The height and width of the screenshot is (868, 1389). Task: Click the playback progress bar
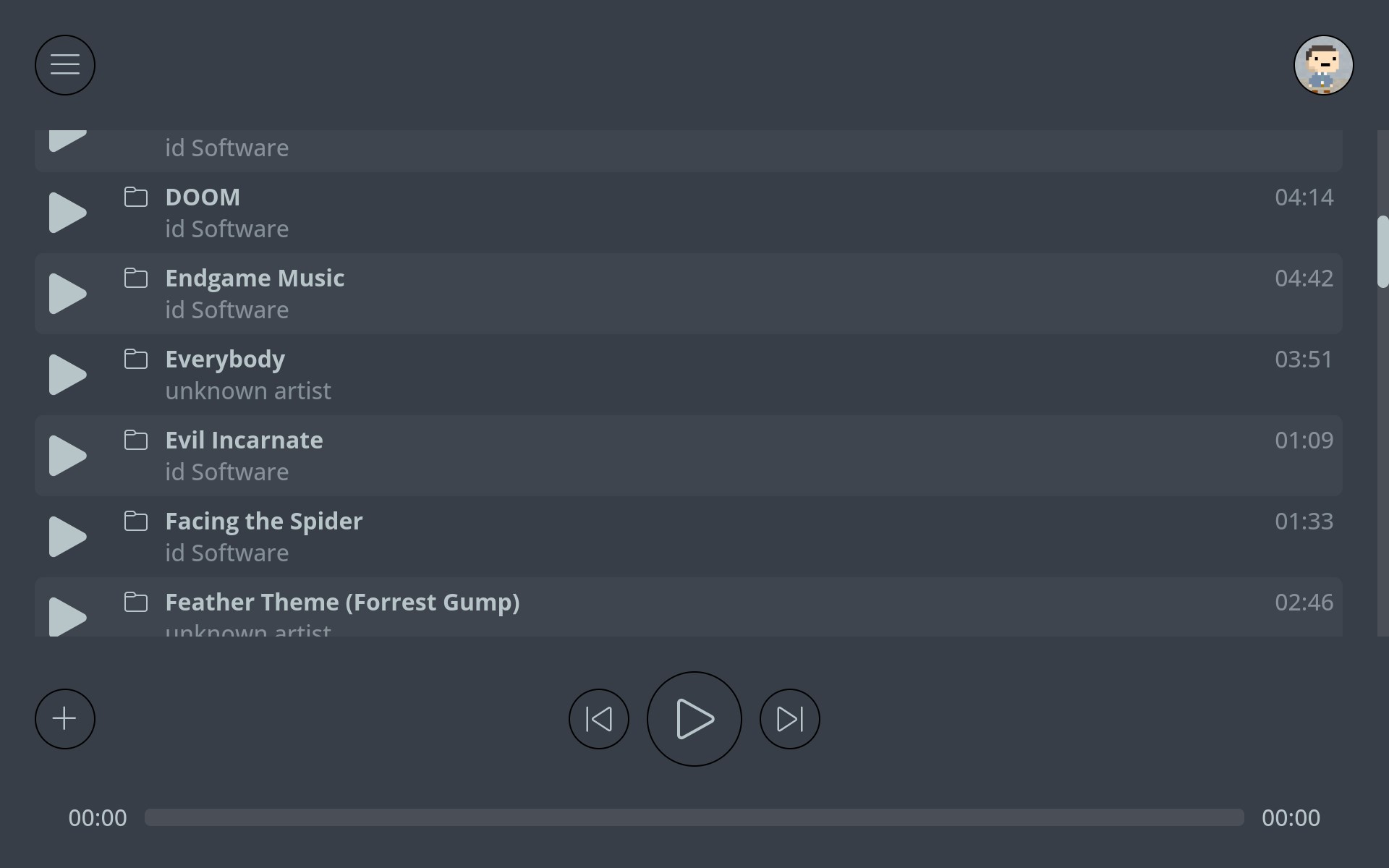point(694,818)
